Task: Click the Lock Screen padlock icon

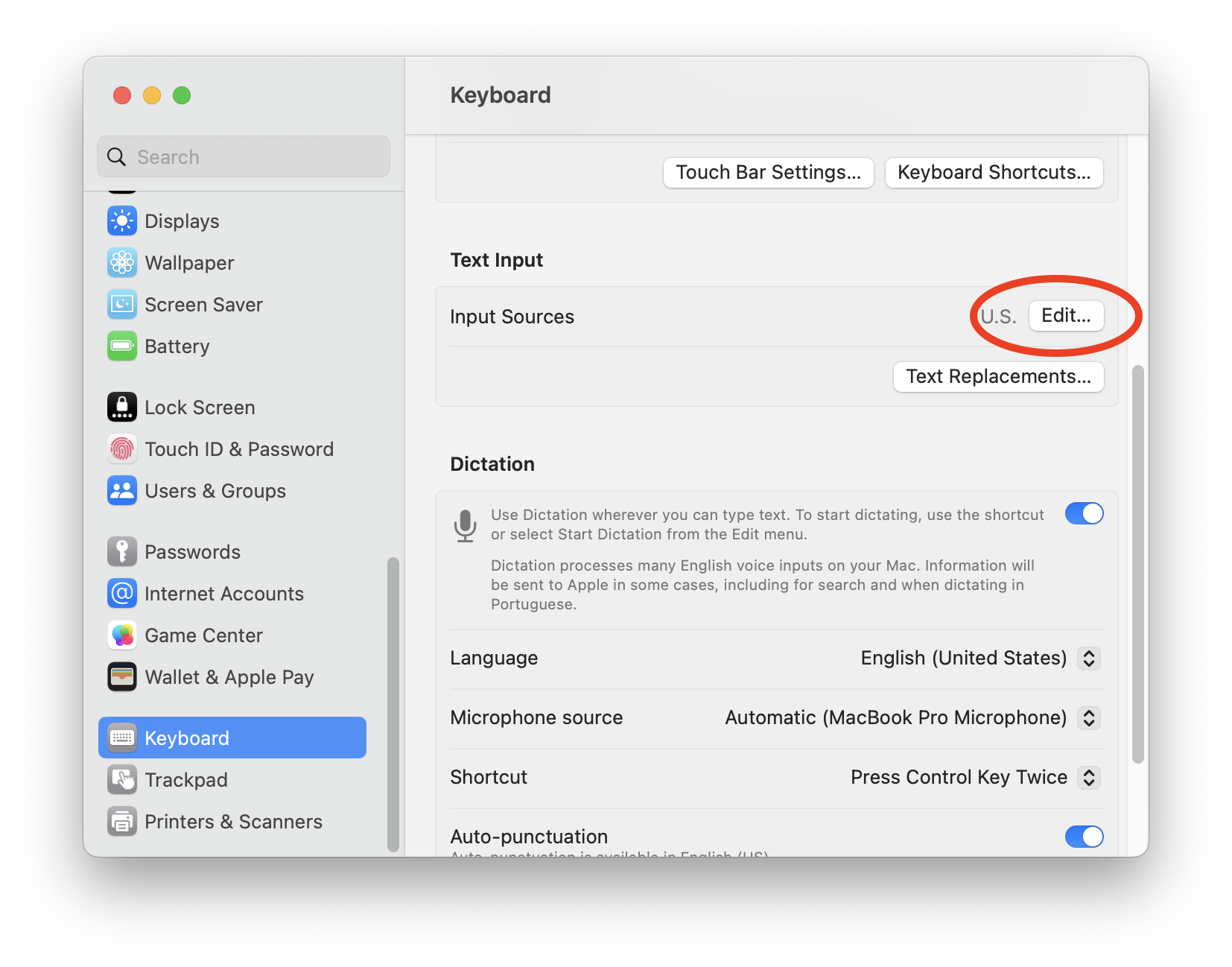Action: point(122,408)
